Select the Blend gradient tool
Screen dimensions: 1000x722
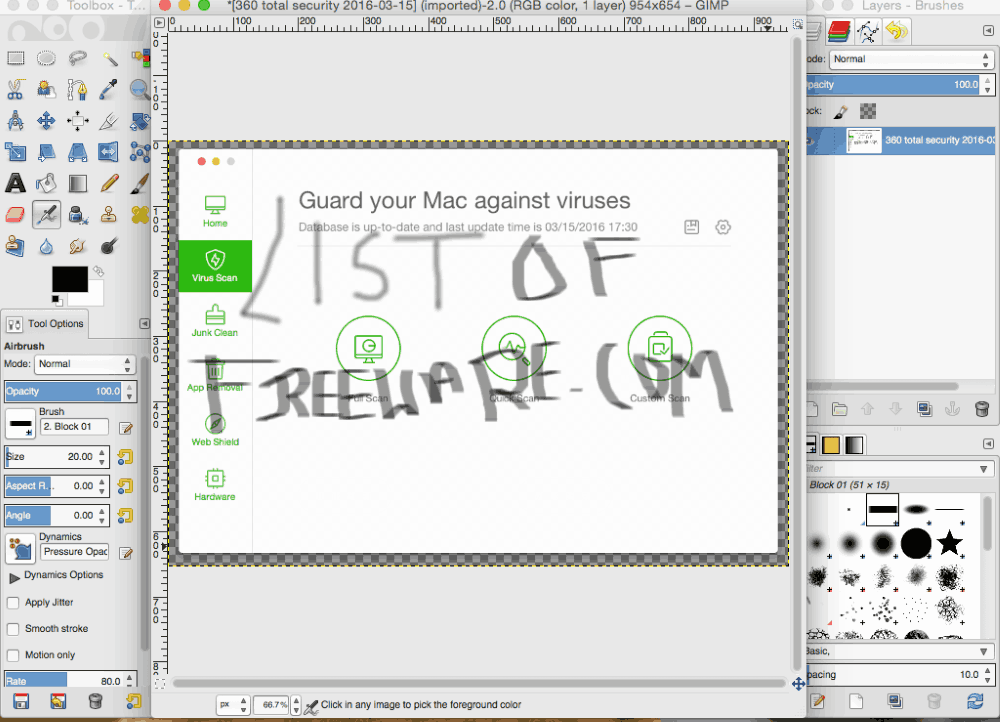pyautogui.click(x=77, y=183)
